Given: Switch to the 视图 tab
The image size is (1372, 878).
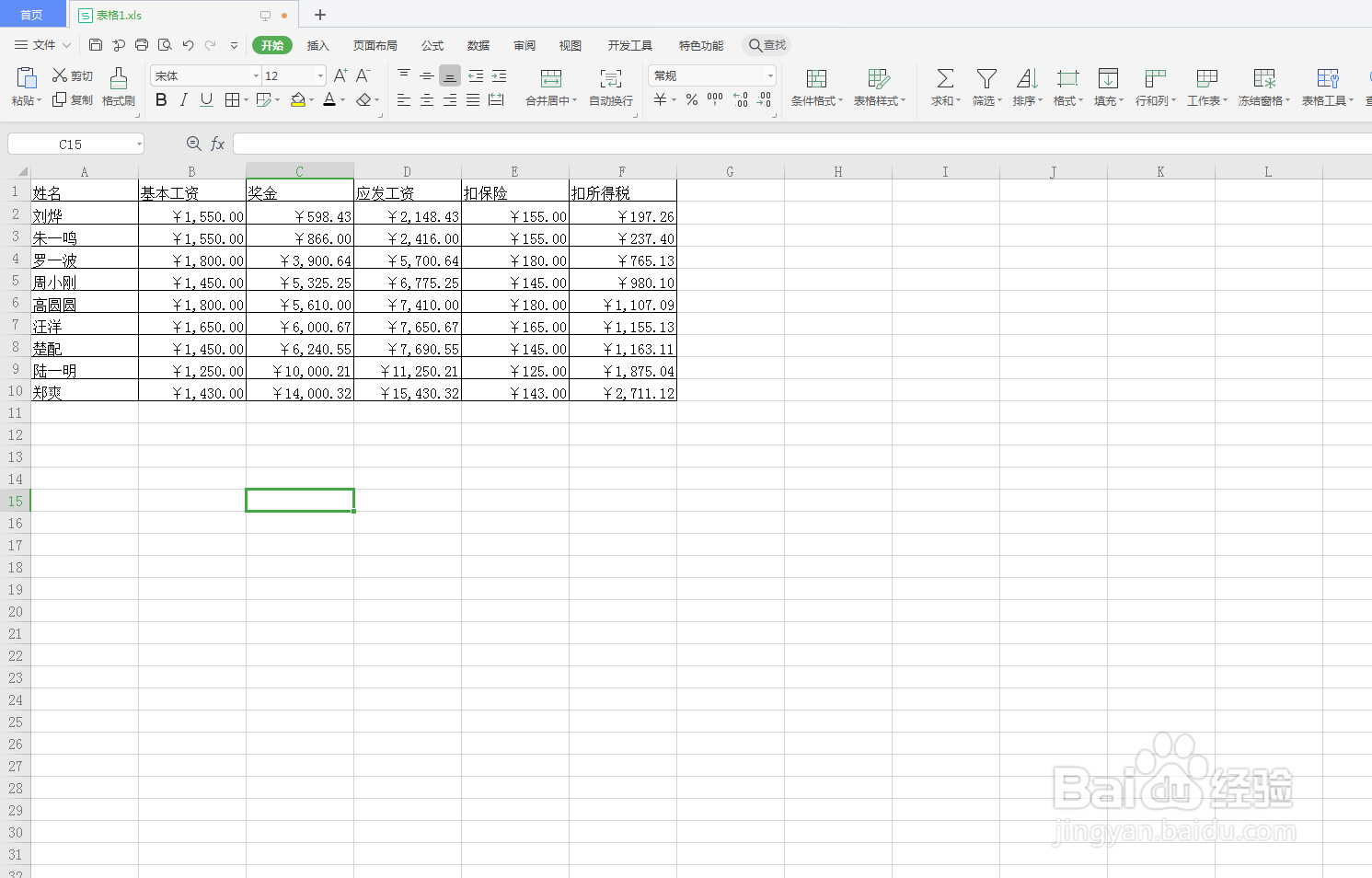Looking at the screenshot, I should point(571,45).
